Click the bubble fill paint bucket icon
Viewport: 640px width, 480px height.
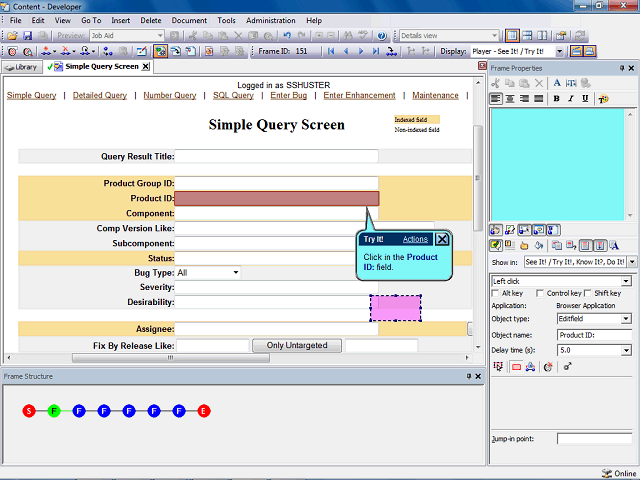point(539,245)
